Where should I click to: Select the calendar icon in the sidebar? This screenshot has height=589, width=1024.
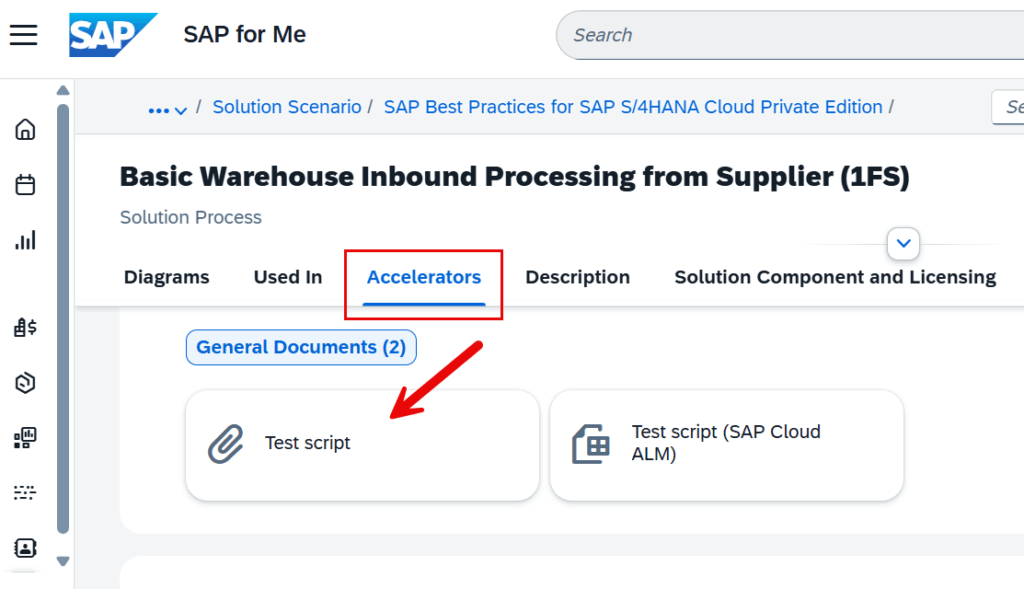point(25,184)
